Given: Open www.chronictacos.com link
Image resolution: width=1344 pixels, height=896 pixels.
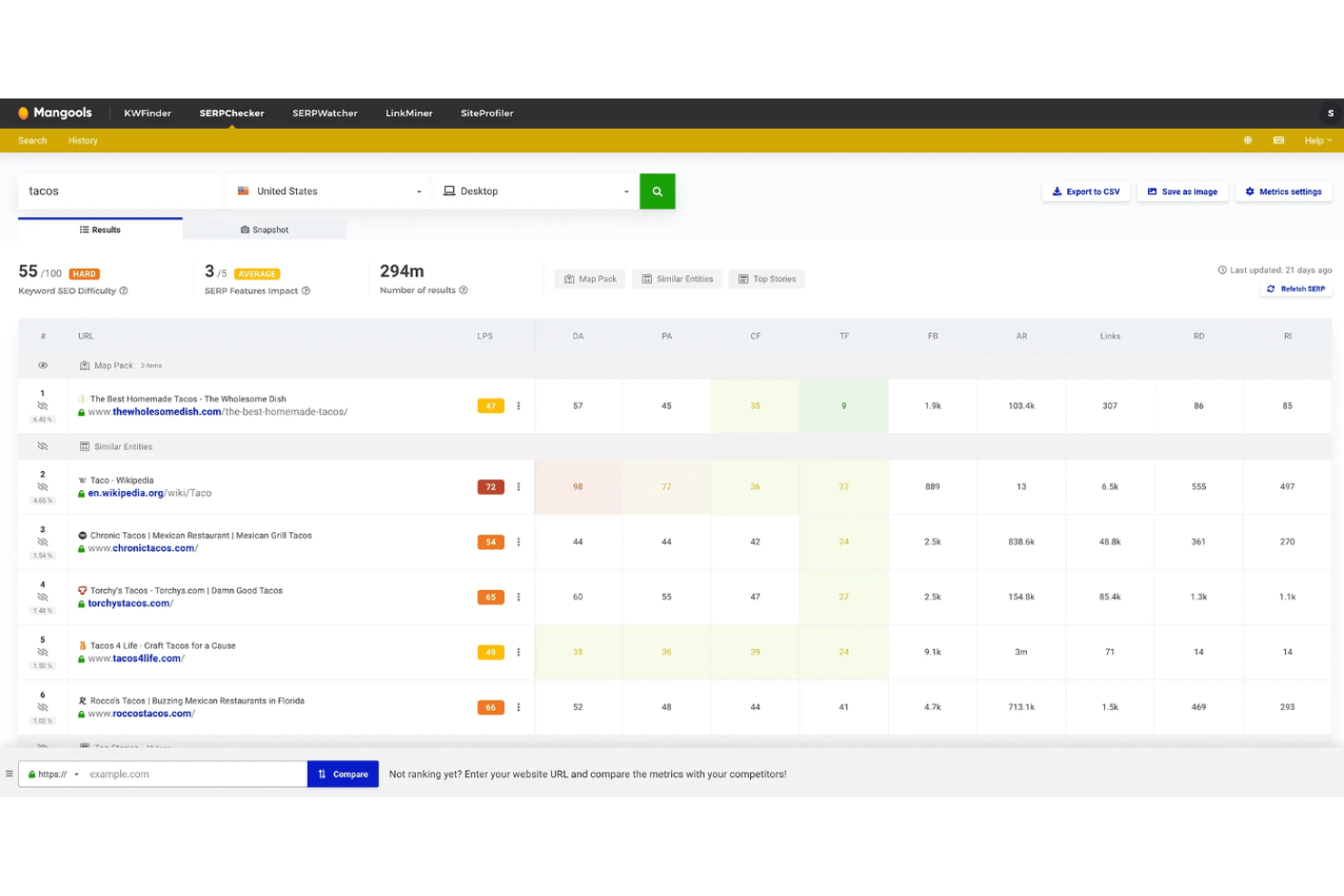Looking at the screenshot, I should [x=143, y=548].
